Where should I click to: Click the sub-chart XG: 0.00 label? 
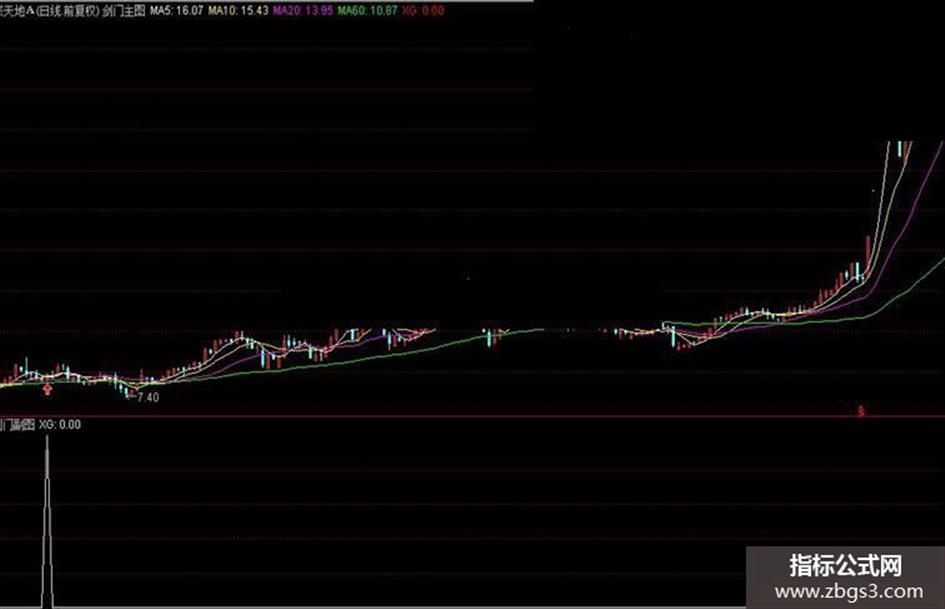pos(60,424)
